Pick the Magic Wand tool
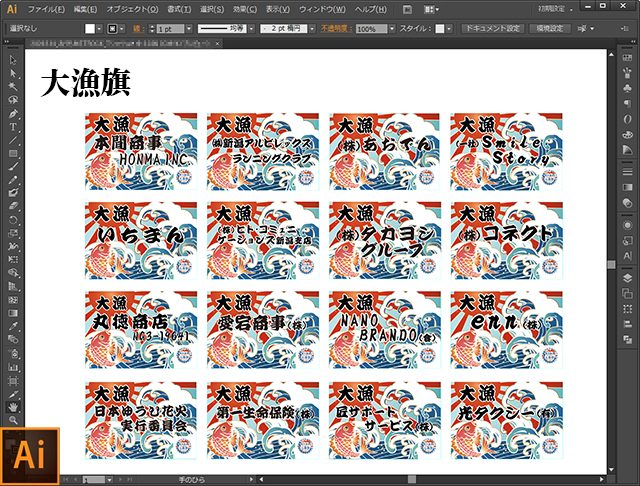Image resolution: width=640 pixels, height=486 pixels. click(13, 87)
